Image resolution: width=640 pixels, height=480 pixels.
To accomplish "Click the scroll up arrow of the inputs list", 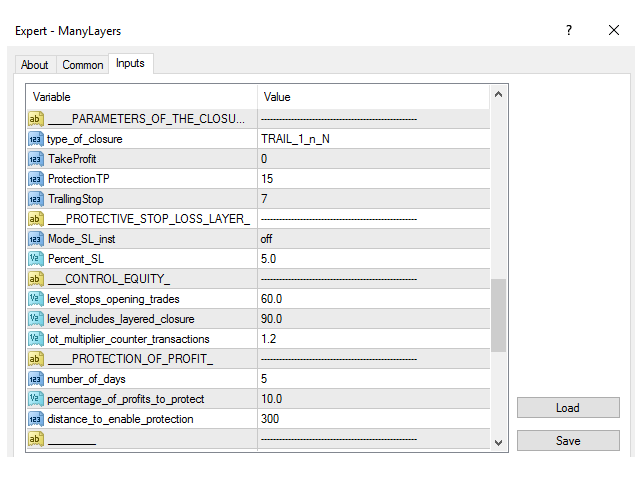I will (x=498, y=95).
